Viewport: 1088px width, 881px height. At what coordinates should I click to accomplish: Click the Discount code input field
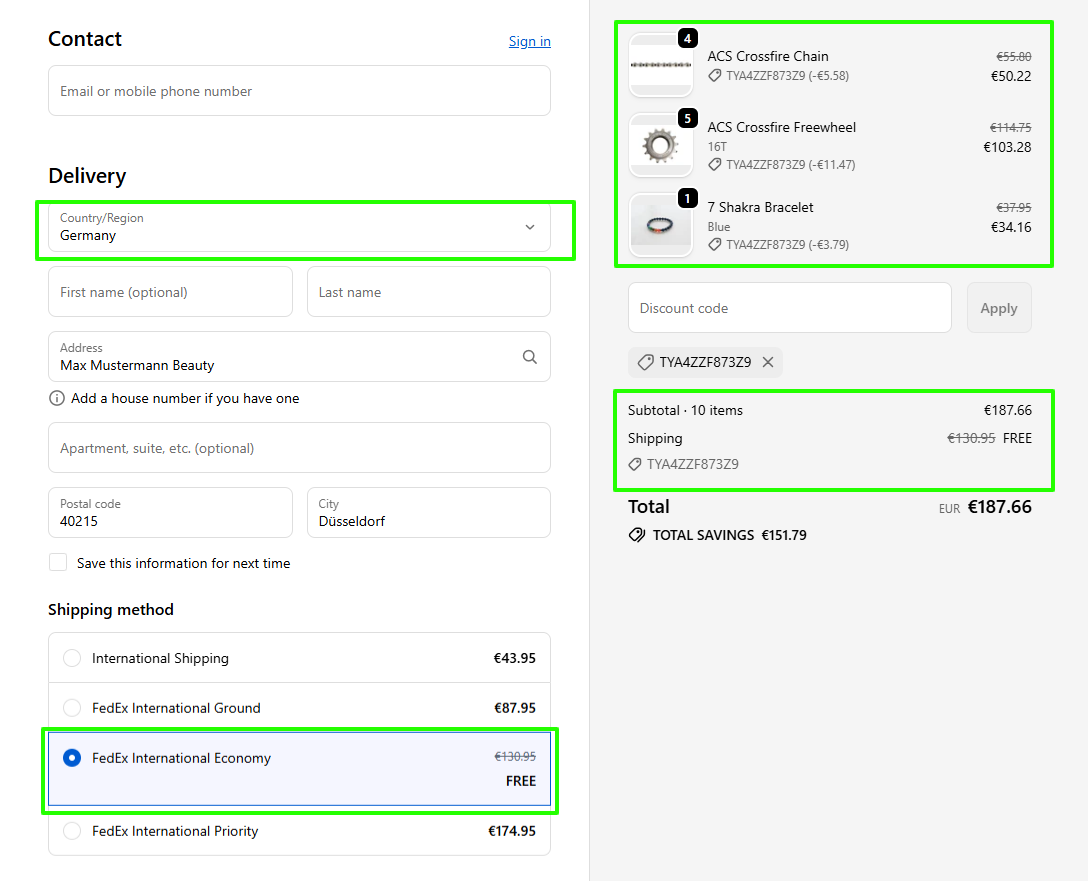789,308
